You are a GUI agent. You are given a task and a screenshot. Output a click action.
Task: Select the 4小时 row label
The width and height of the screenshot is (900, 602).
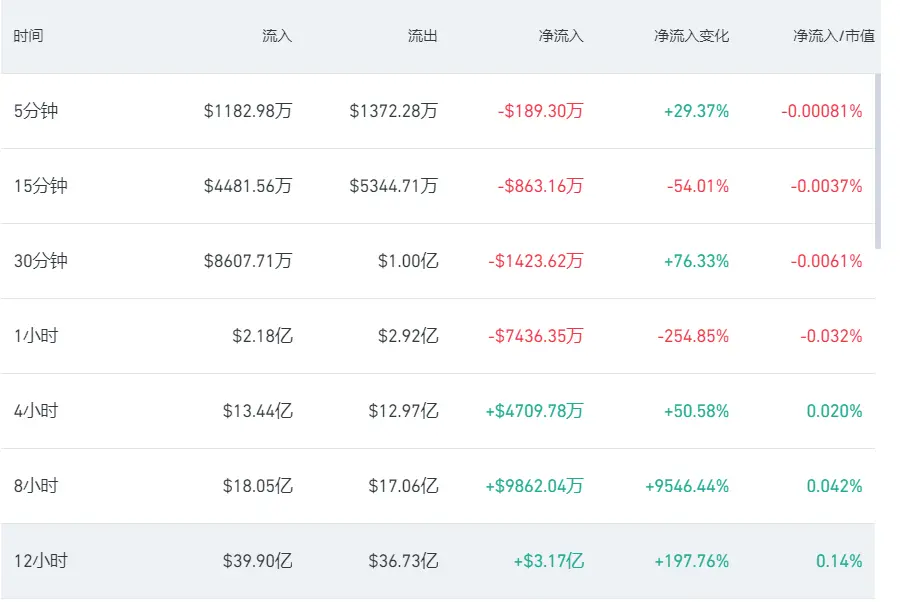pos(36,411)
